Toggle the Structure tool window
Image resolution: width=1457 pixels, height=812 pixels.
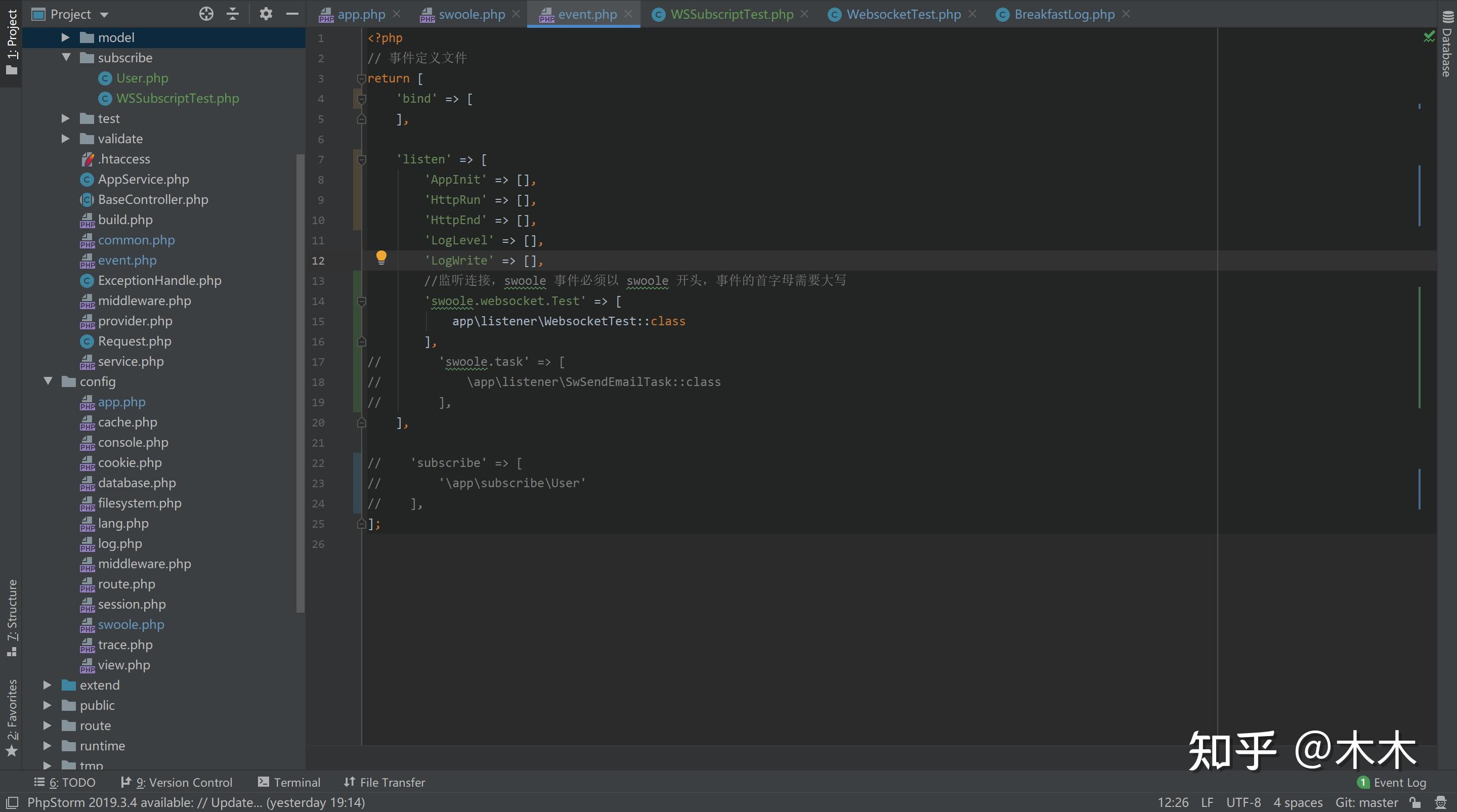[x=12, y=616]
